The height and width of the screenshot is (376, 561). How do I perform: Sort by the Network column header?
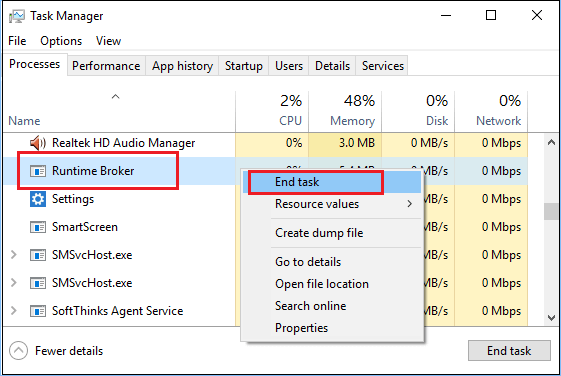pyautogui.click(x=491, y=112)
